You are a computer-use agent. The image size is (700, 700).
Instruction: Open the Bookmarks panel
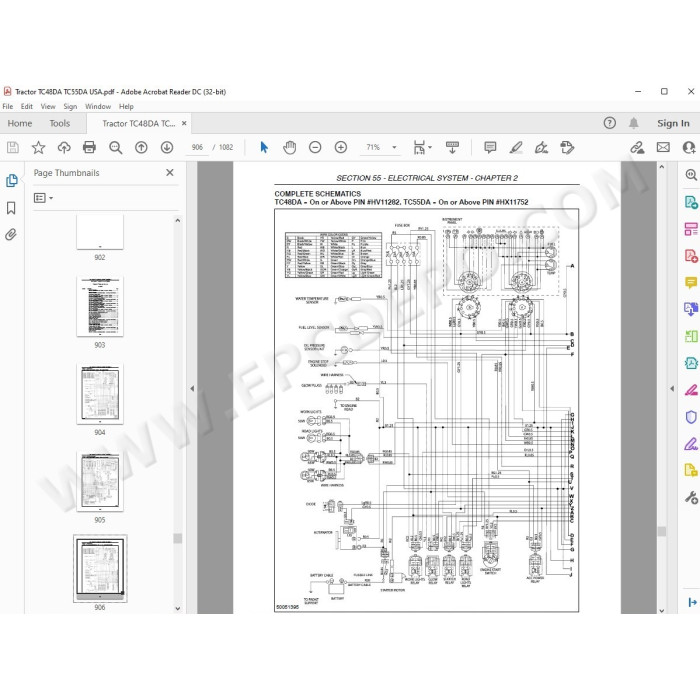(11, 208)
